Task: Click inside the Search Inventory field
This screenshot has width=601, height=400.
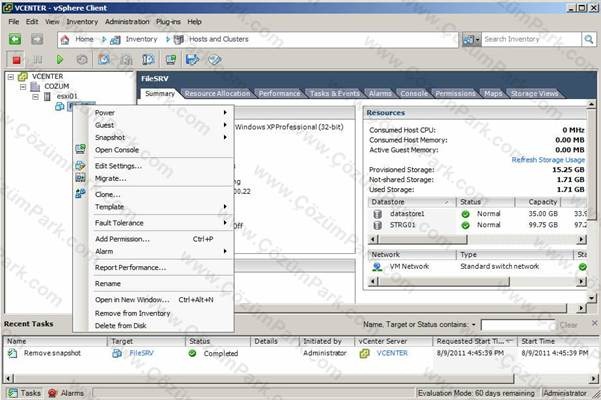Action: [531, 39]
